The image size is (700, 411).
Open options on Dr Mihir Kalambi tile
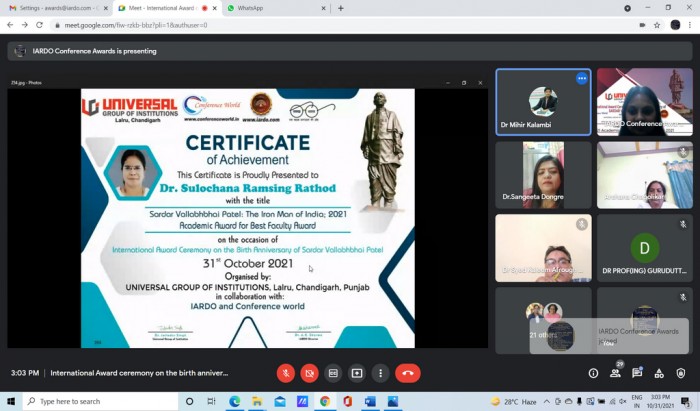coord(582,79)
